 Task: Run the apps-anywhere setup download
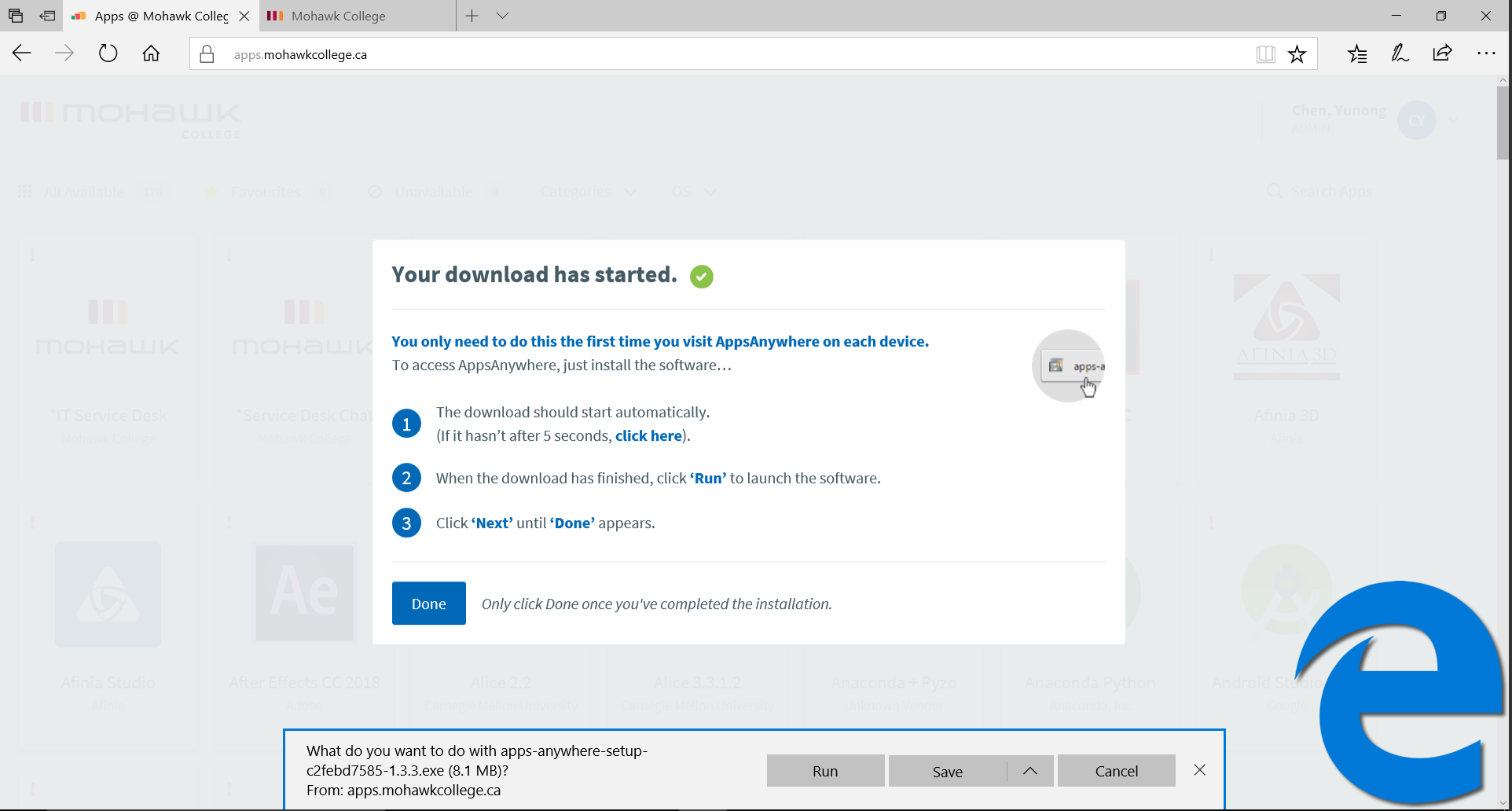825,771
